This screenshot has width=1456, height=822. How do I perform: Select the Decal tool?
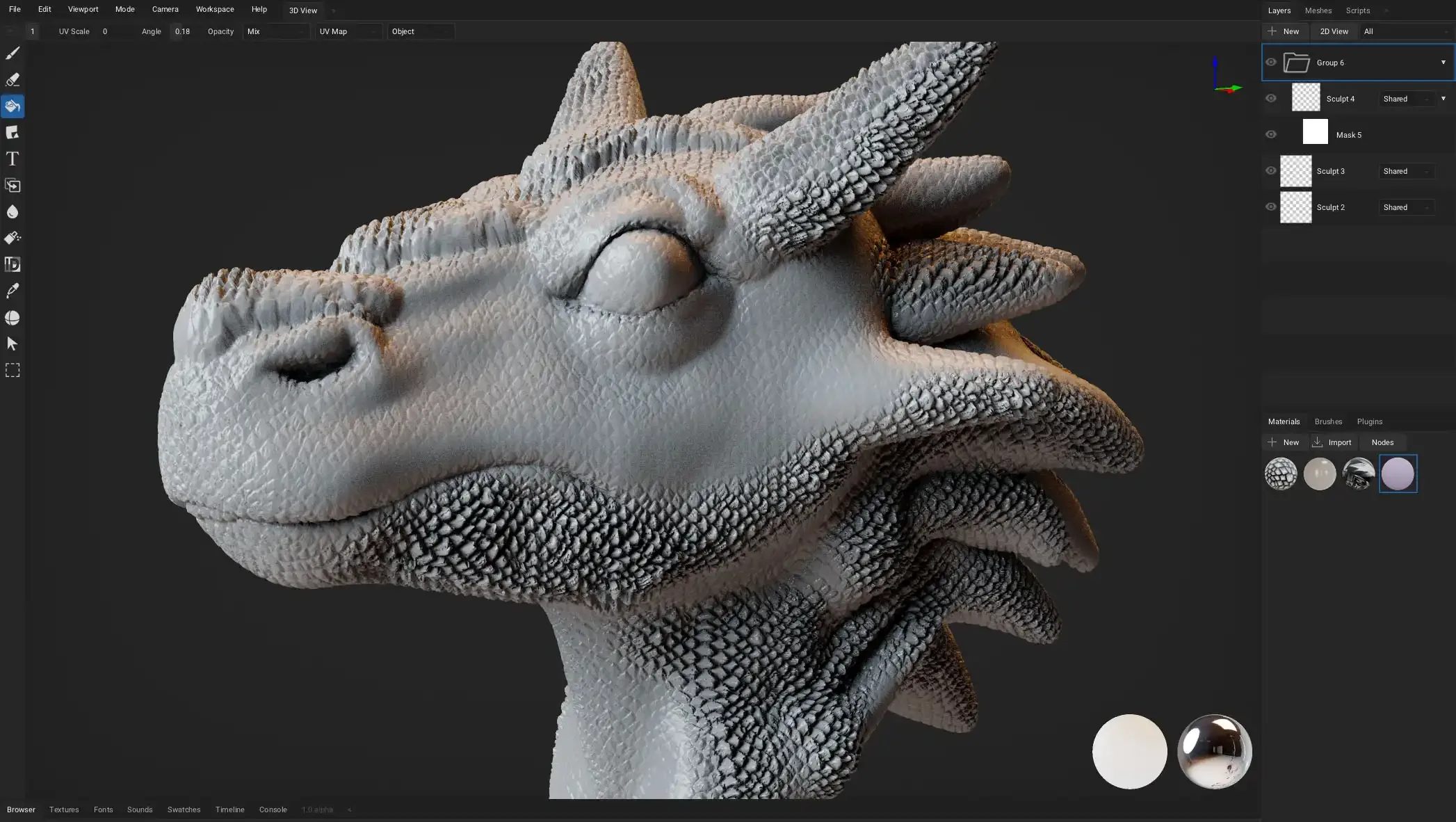point(13,133)
